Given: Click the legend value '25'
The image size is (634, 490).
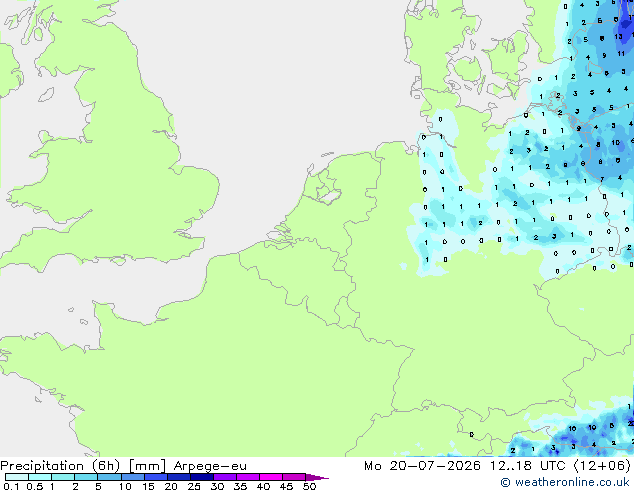Looking at the screenshot, I should pyautogui.click(x=194, y=486).
